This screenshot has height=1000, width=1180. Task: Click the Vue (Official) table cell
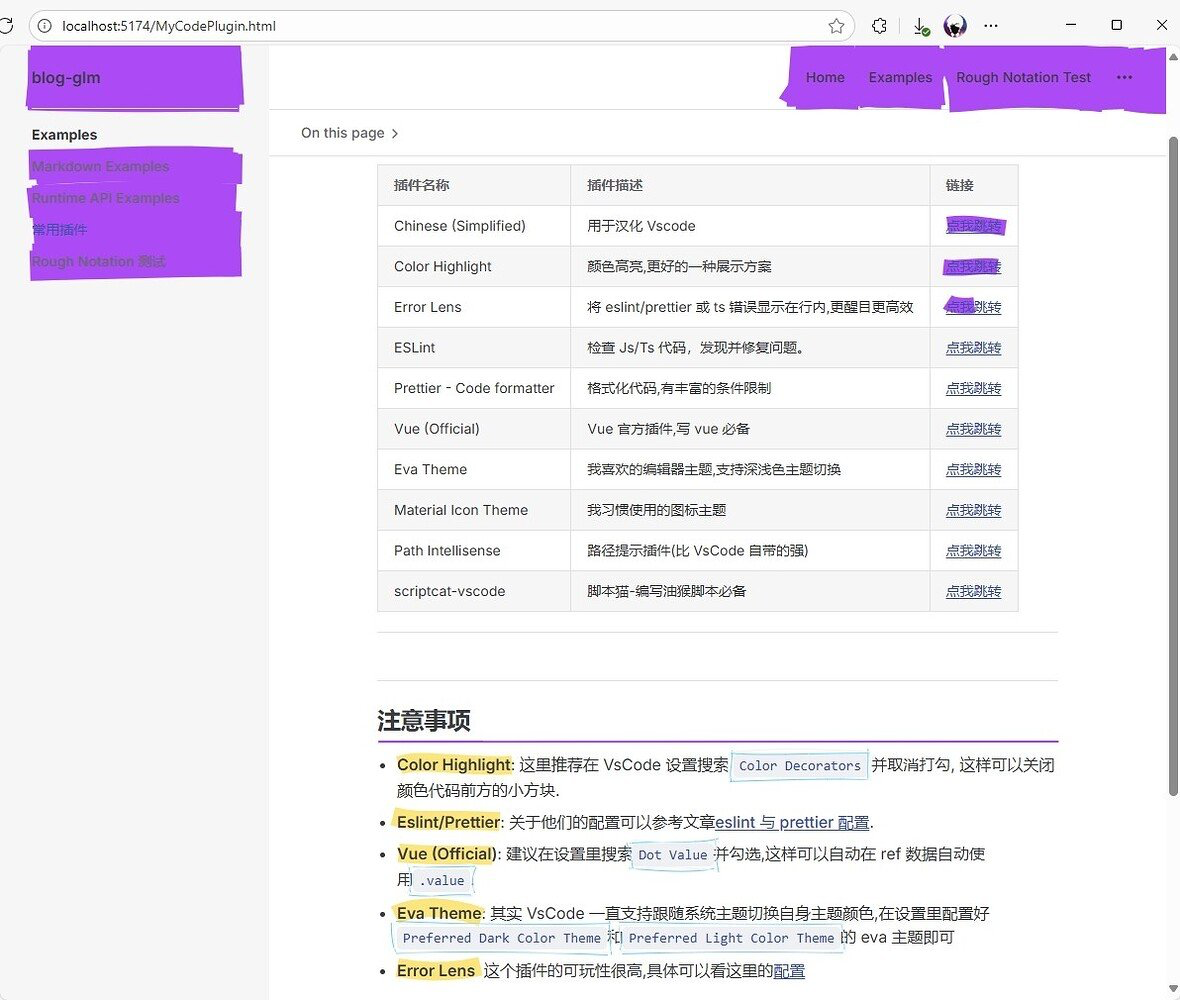coord(474,429)
